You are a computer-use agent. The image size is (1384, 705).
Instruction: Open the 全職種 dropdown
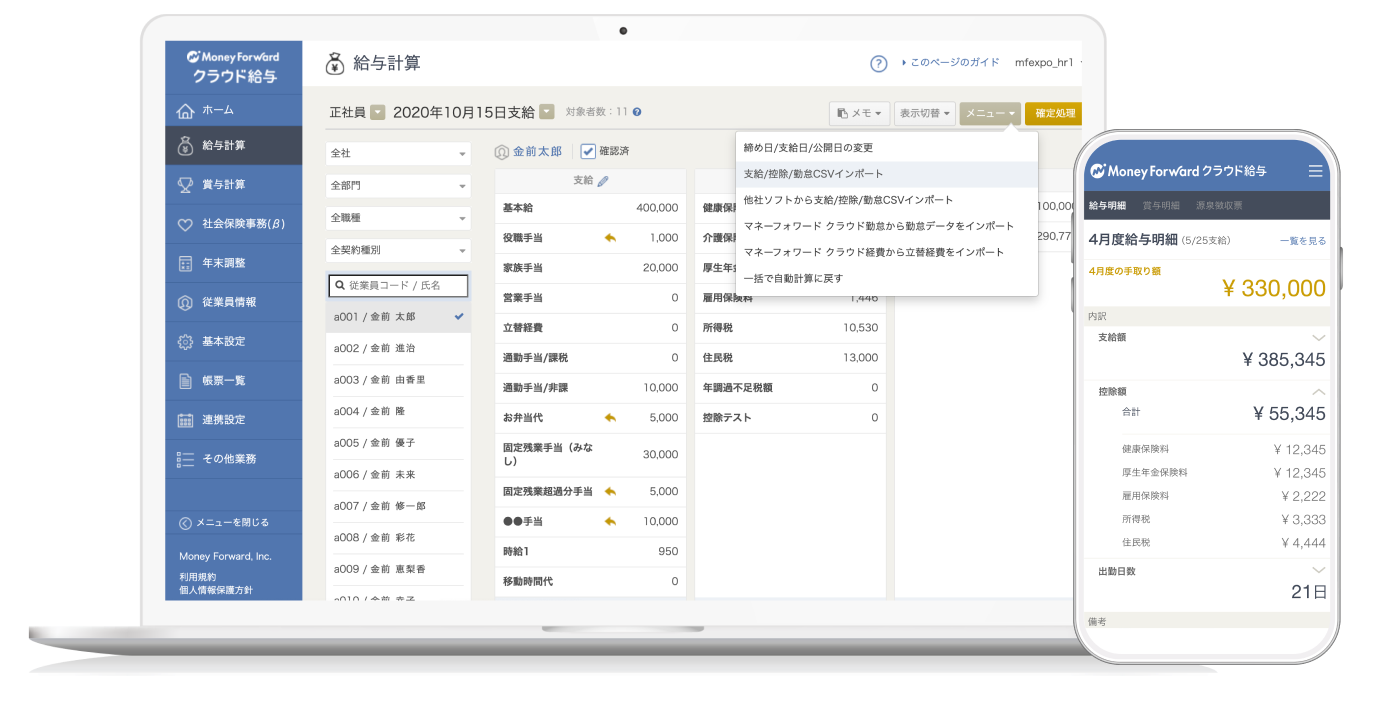398,218
